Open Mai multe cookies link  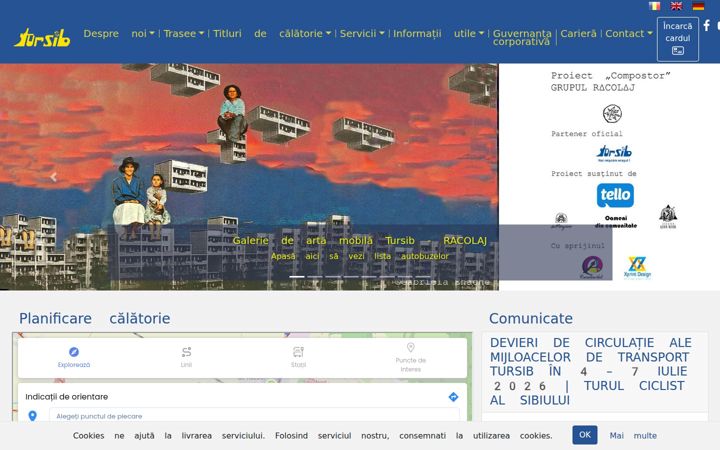[633, 436]
